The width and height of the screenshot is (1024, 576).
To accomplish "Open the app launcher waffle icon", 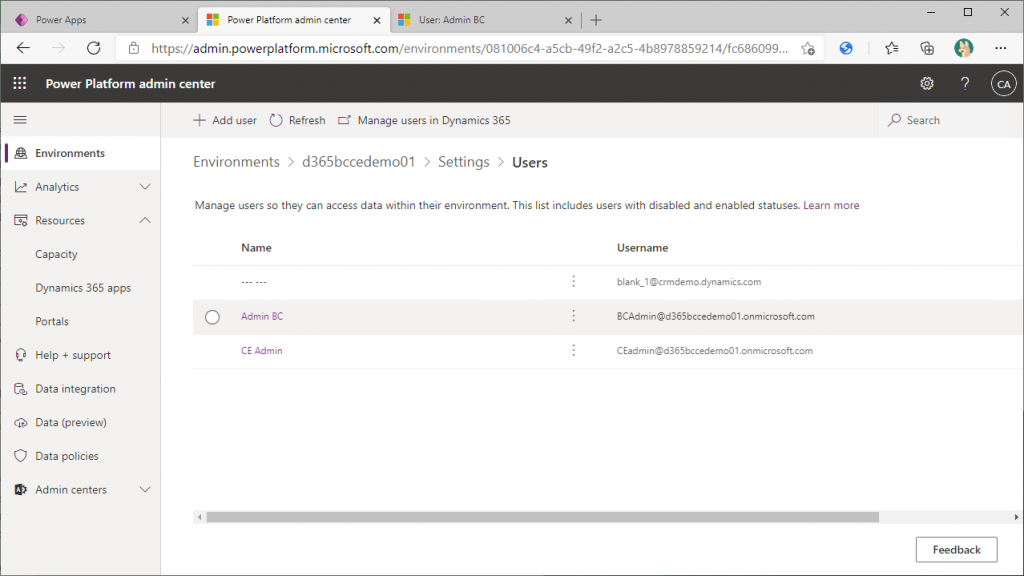I will (x=20, y=84).
